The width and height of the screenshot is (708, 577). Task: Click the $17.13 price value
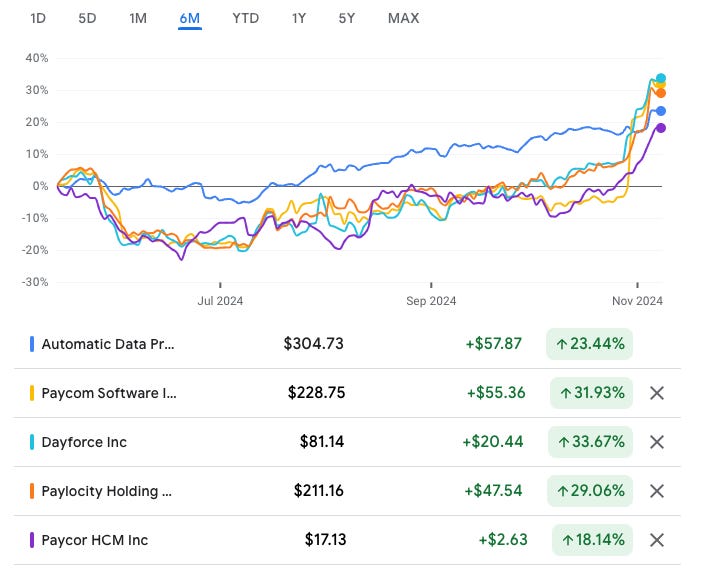(325, 540)
